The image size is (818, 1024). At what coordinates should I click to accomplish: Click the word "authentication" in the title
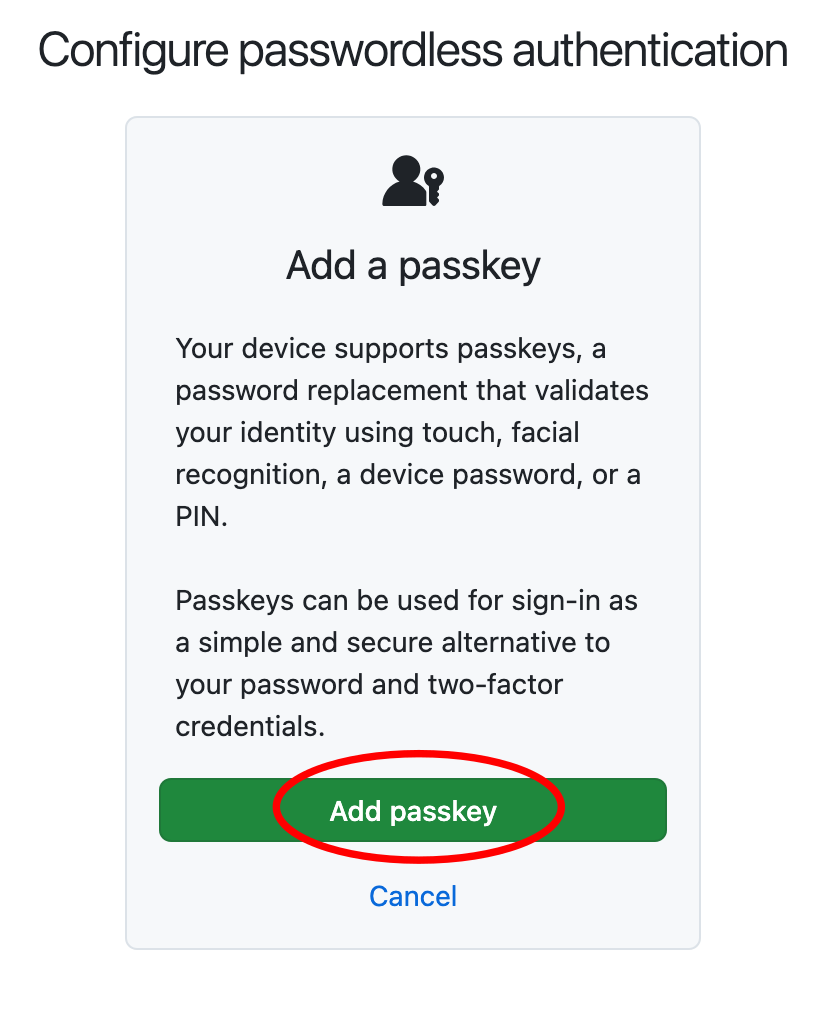point(650,50)
